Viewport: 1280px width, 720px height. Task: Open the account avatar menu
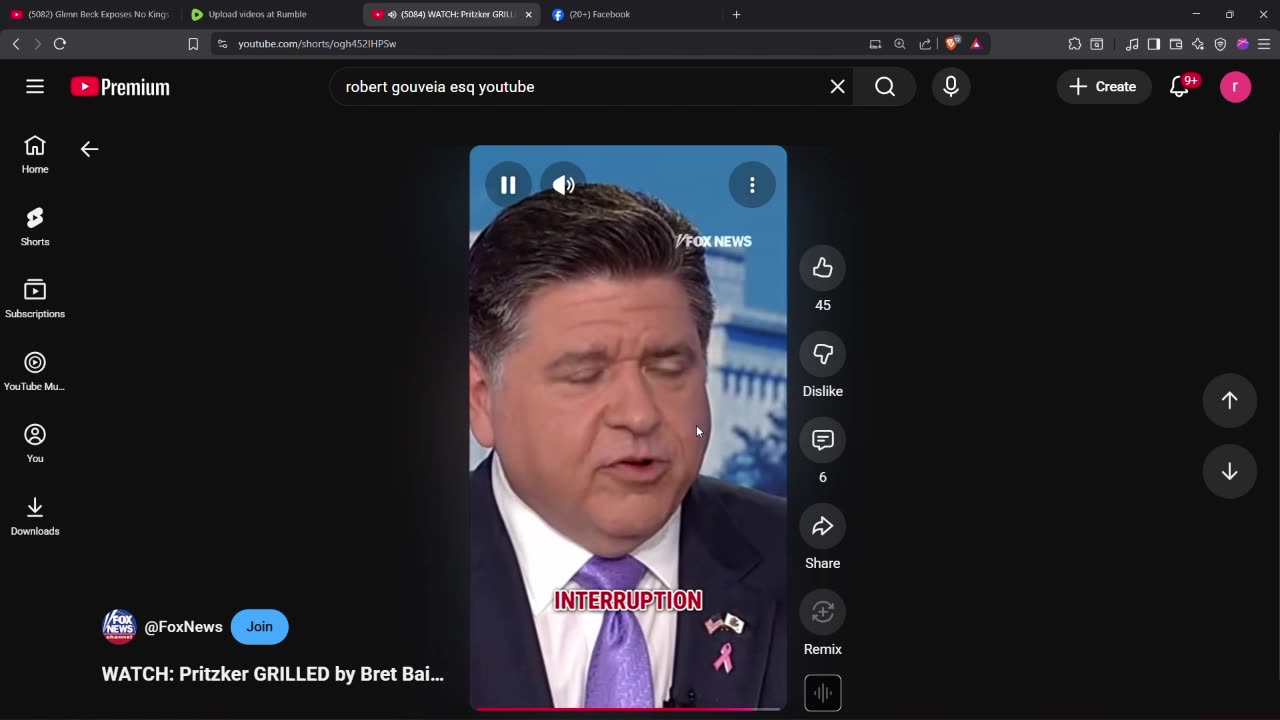click(x=1235, y=87)
